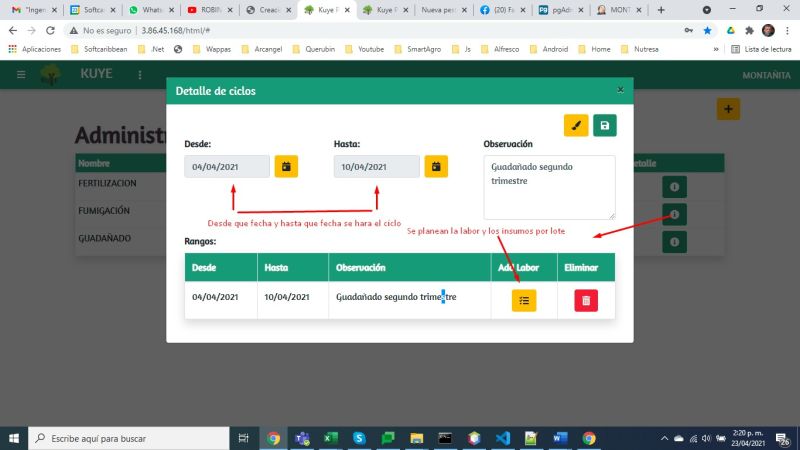Image resolution: width=800 pixels, height=450 pixels.
Task: Click the Observación text area
Action: point(548,187)
